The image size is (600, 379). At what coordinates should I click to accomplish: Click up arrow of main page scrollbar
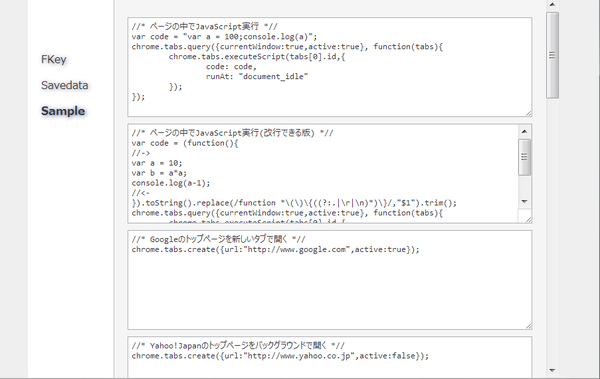(x=552, y=5)
